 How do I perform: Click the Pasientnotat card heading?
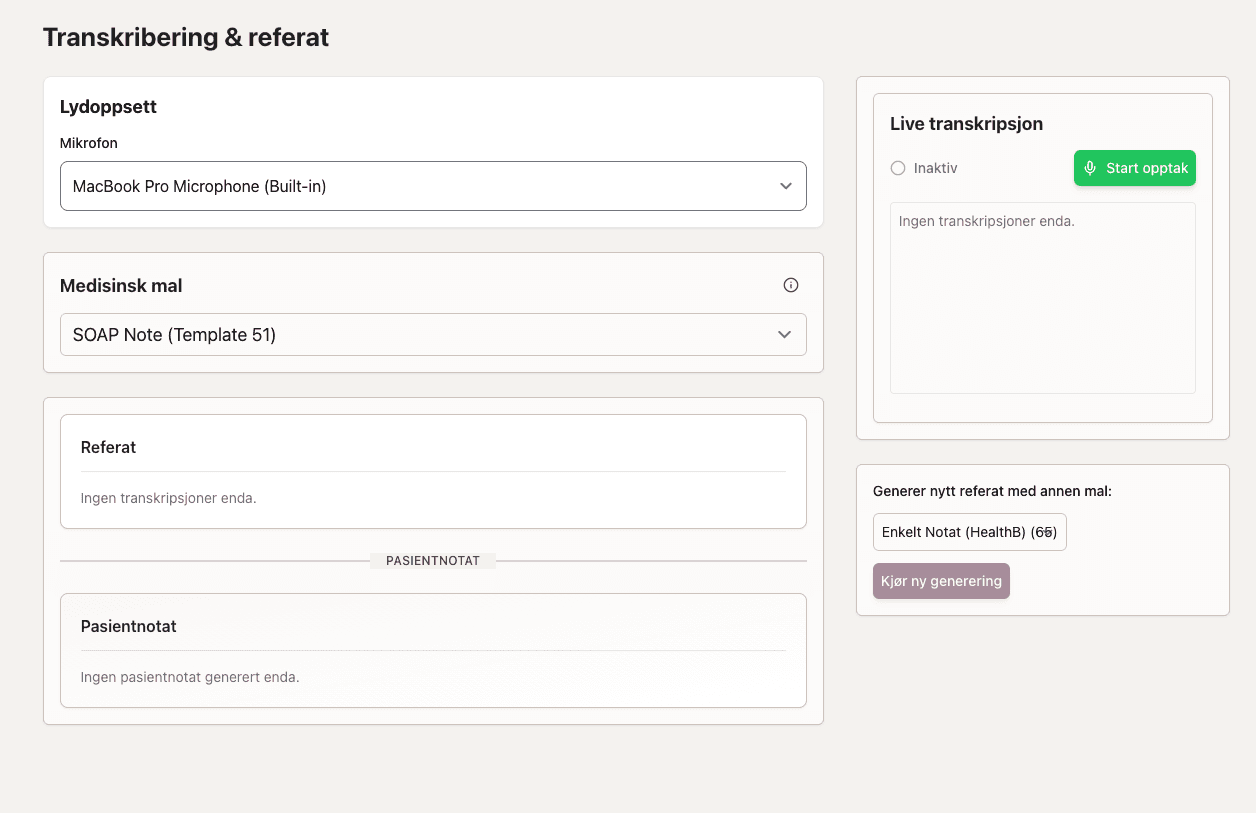pos(128,626)
